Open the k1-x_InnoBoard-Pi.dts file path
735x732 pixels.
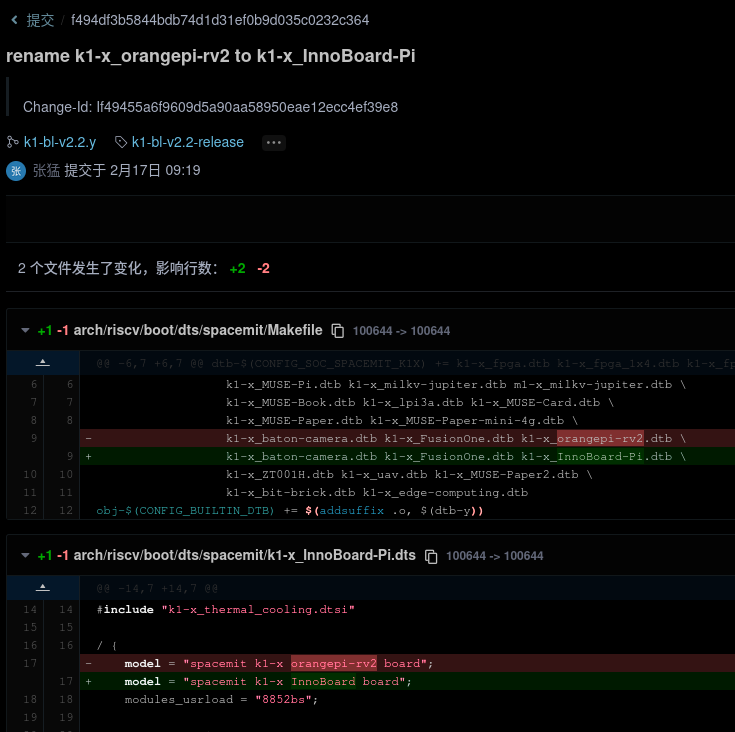[245, 555]
